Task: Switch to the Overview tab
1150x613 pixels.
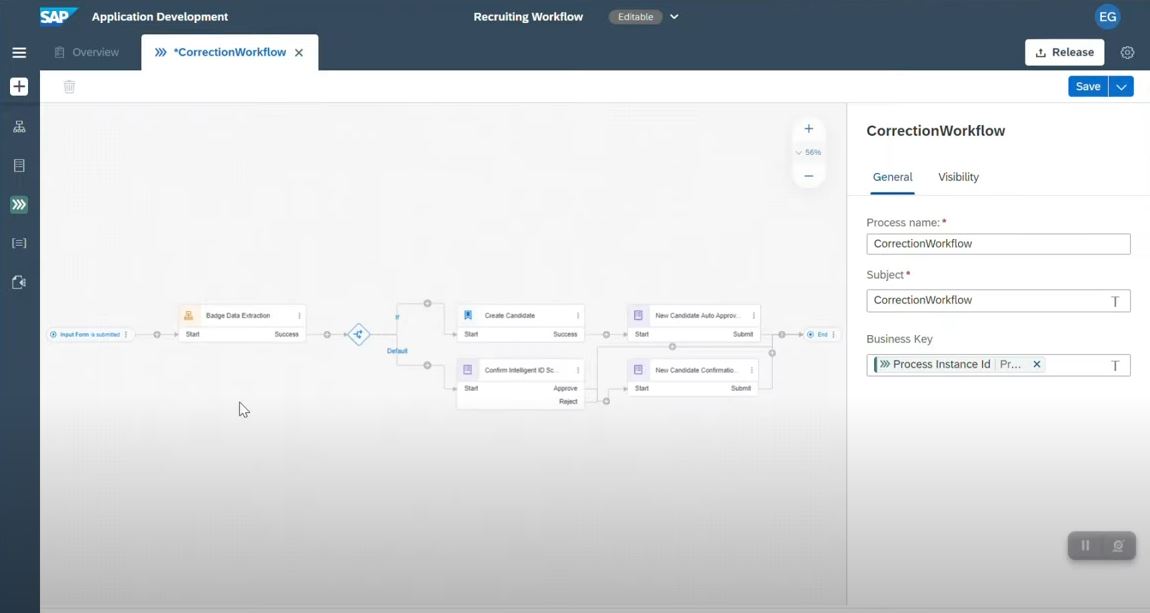Action: (95, 51)
